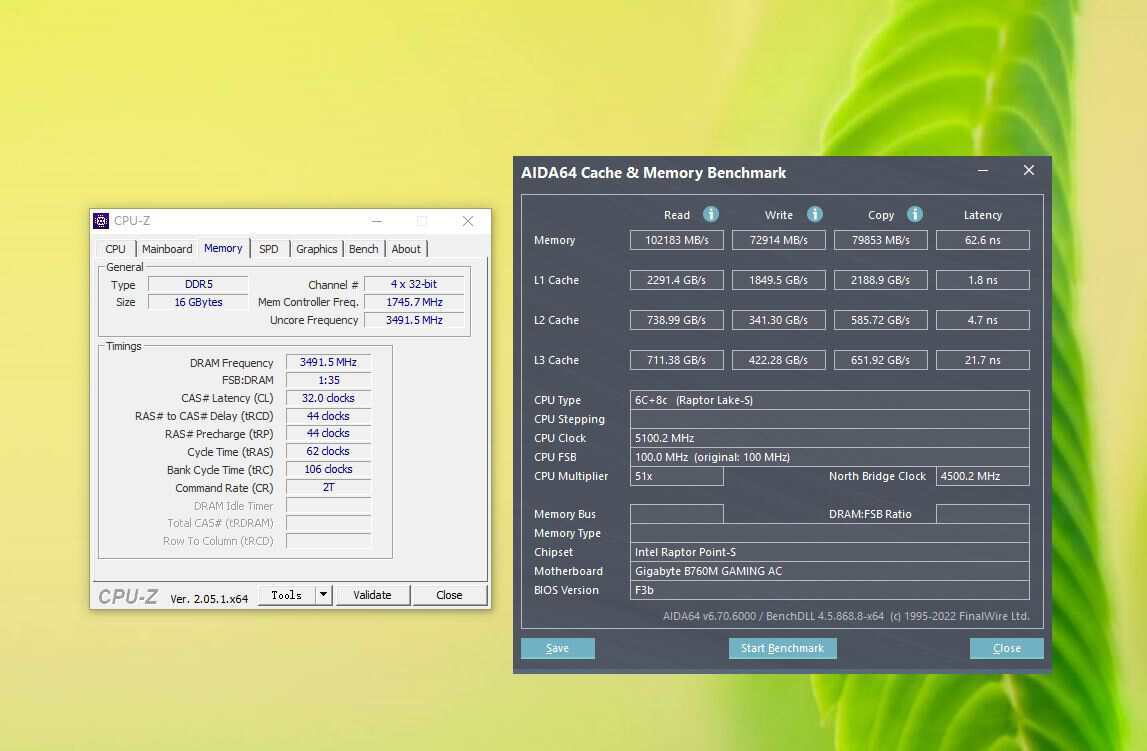Viewport: 1147px width, 751px height.
Task: Switch to the CPU tab
Action: point(116,249)
